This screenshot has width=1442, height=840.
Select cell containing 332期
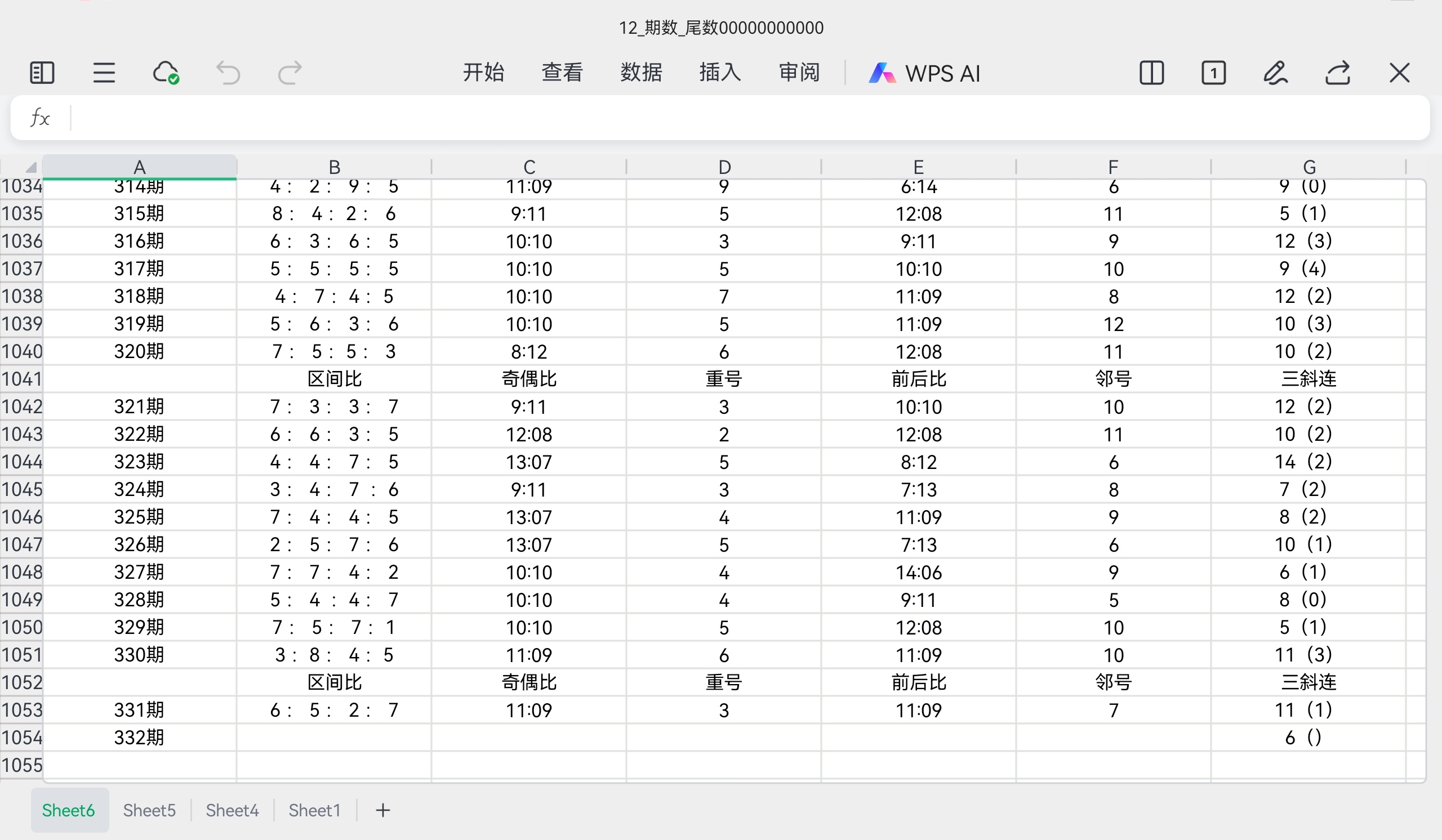(x=139, y=738)
